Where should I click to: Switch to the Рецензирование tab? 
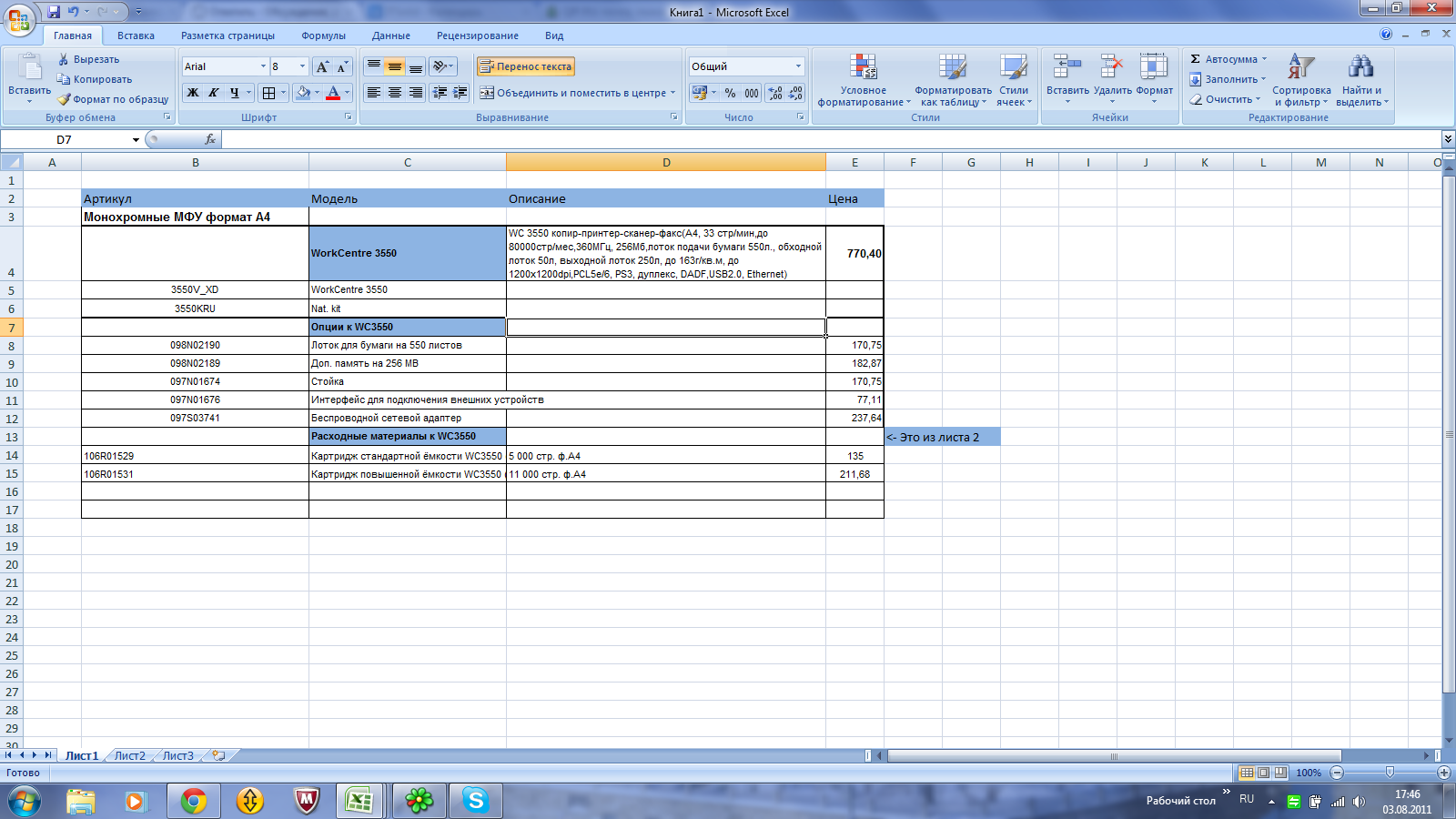[478, 35]
